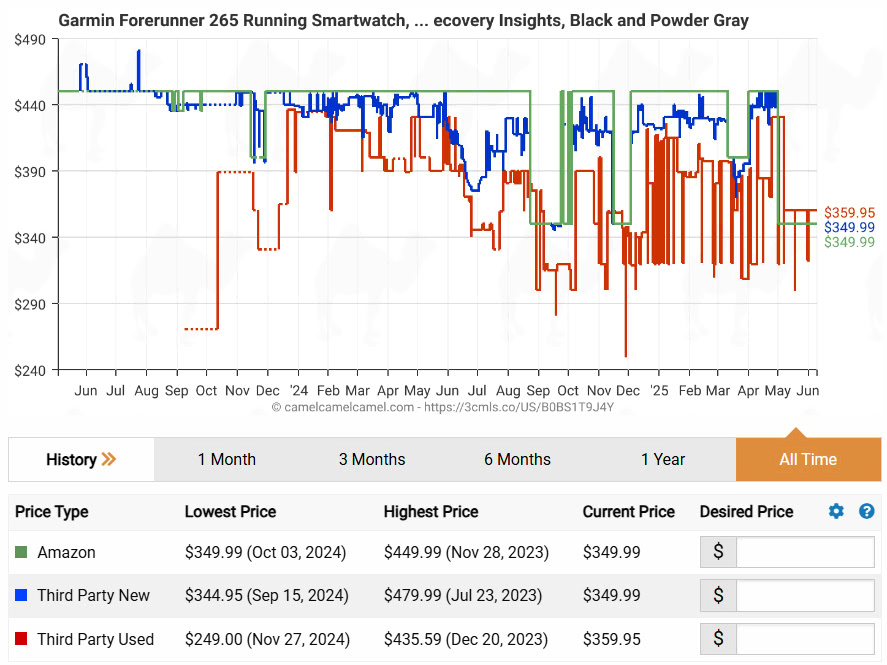
Task: Click the blue help question mark icon
Action: 866,511
